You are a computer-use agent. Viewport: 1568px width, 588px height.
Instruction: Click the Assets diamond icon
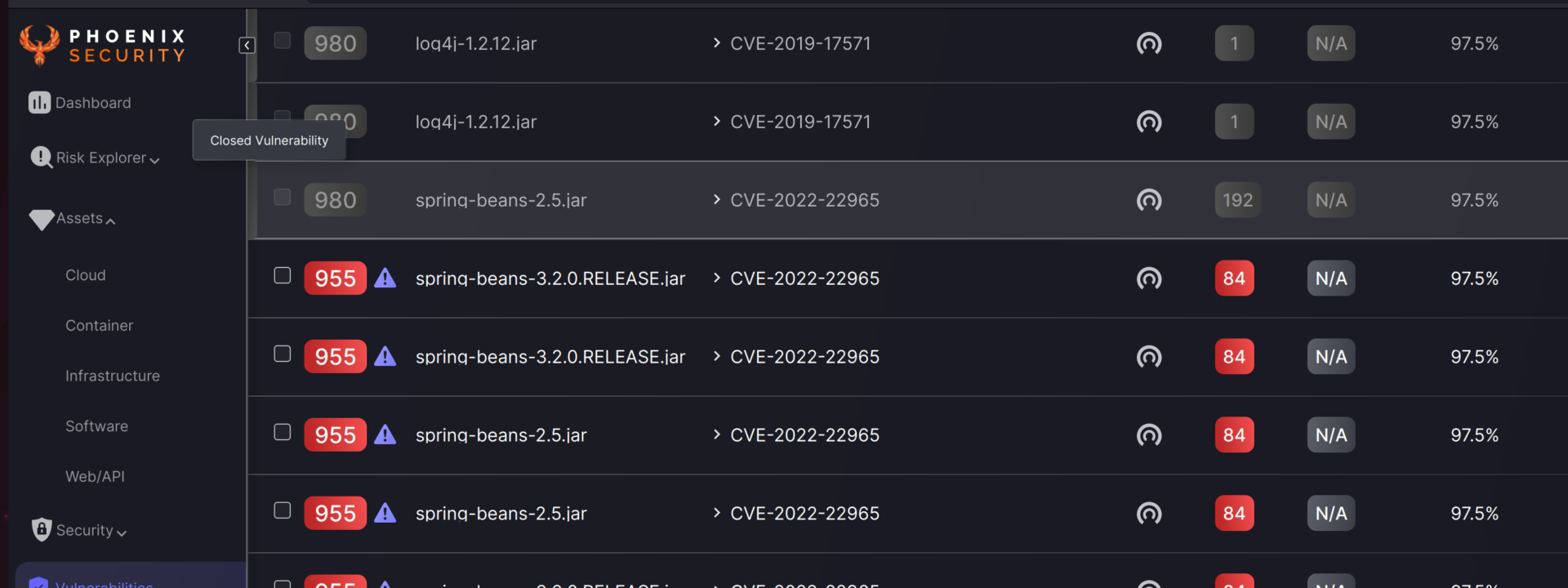(41, 219)
